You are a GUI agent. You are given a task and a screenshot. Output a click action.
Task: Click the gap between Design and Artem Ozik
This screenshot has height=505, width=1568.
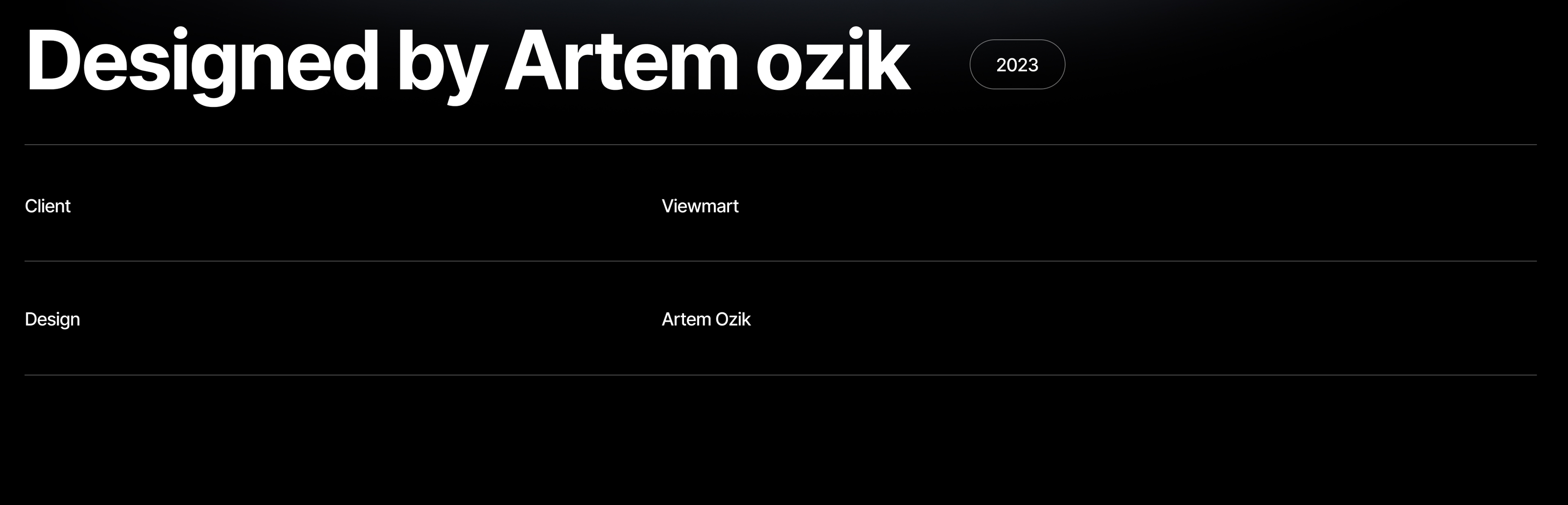pyautogui.click(x=365, y=319)
